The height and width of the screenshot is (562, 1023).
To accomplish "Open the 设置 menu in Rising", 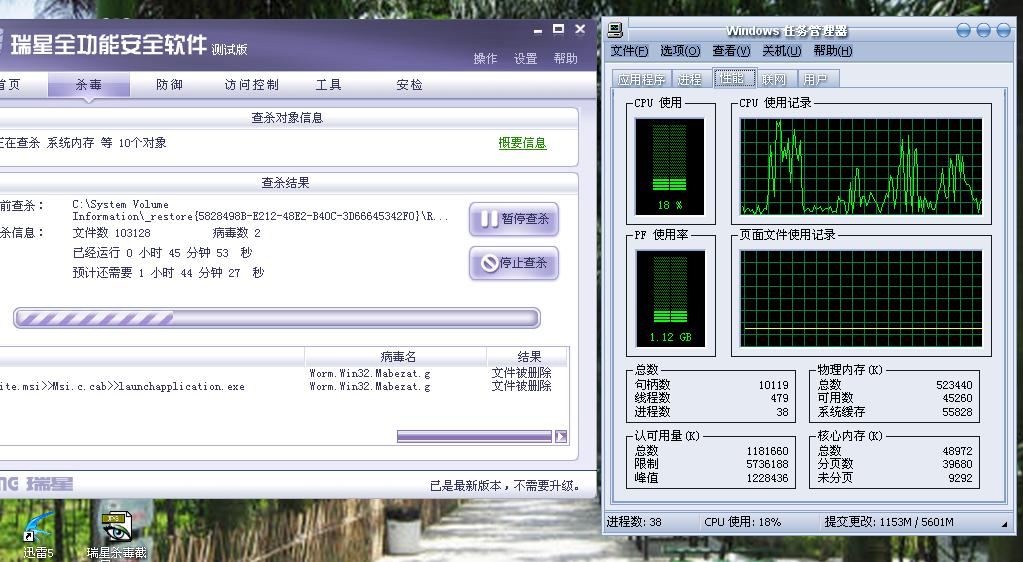I will [x=525, y=59].
